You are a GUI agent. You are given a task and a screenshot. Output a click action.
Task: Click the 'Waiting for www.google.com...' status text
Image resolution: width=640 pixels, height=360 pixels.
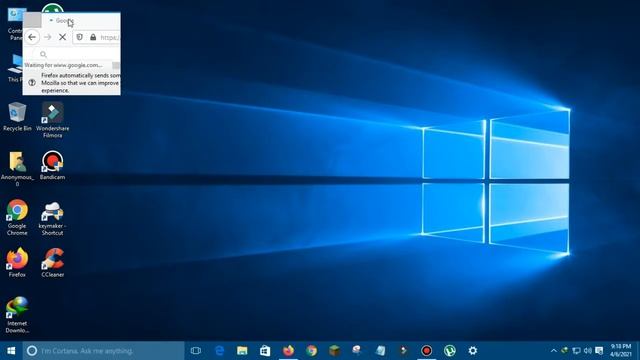pyautogui.click(x=63, y=65)
